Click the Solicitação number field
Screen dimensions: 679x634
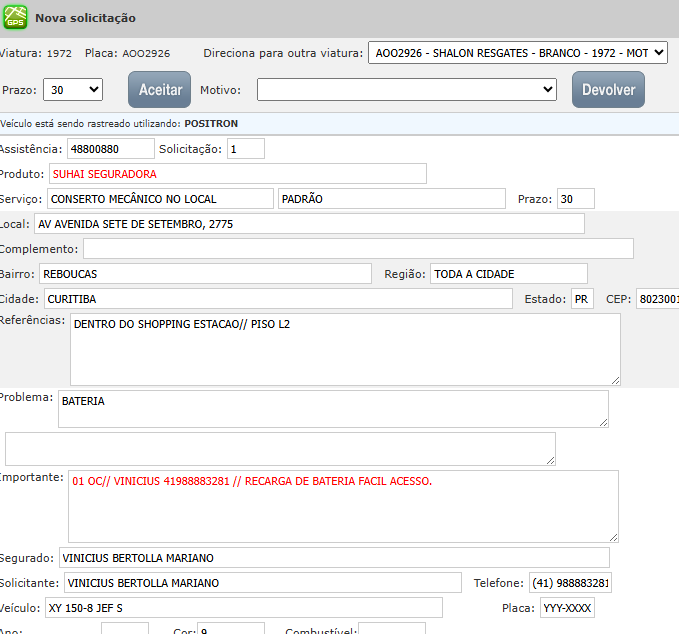246,149
